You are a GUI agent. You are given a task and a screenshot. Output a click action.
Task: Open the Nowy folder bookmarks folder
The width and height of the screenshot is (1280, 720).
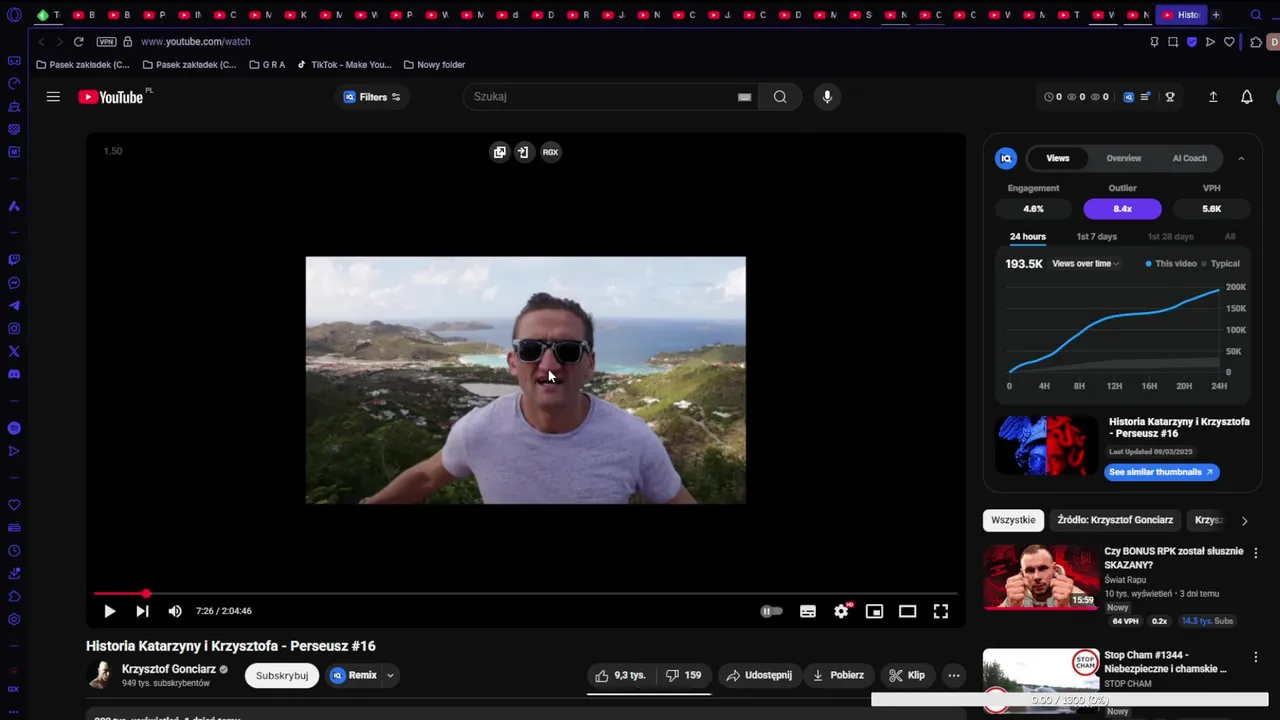click(434, 65)
